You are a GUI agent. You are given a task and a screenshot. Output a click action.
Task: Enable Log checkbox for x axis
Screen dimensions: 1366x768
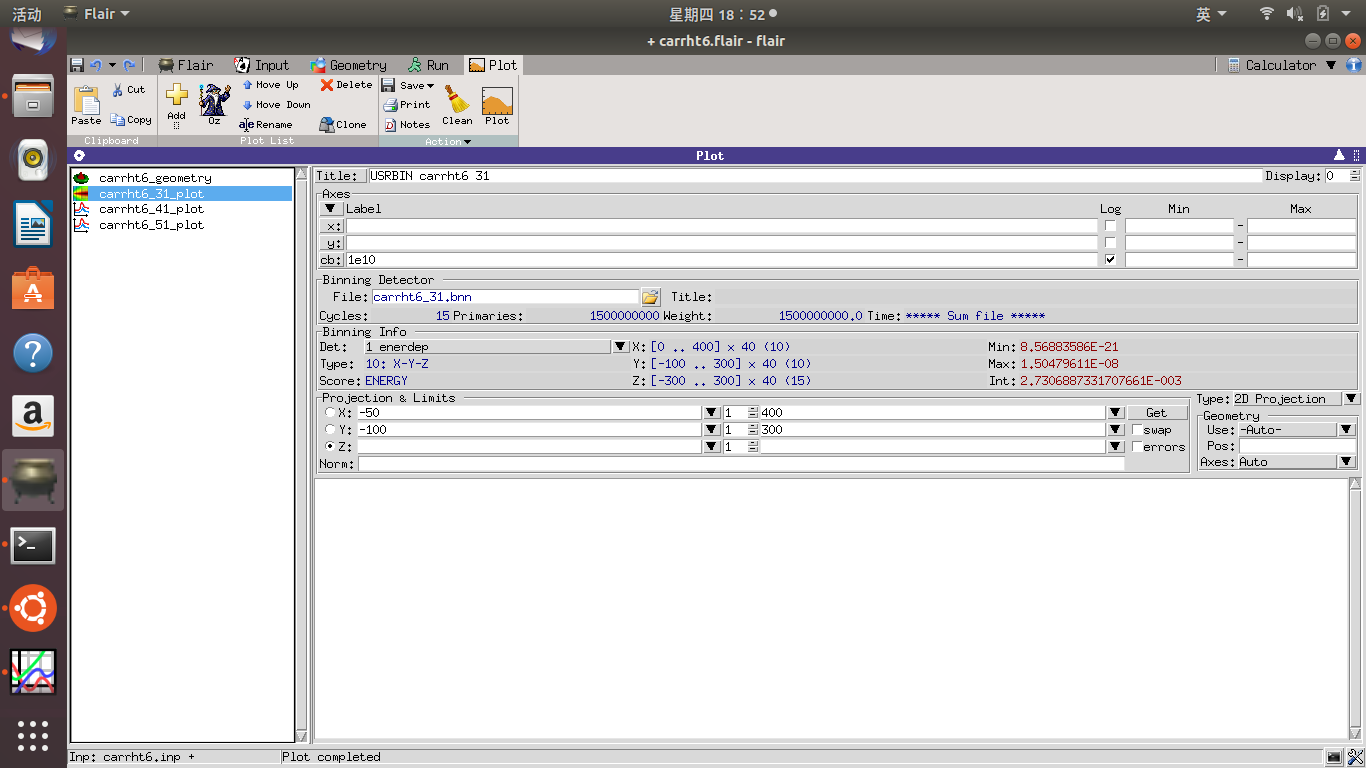point(1110,226)
